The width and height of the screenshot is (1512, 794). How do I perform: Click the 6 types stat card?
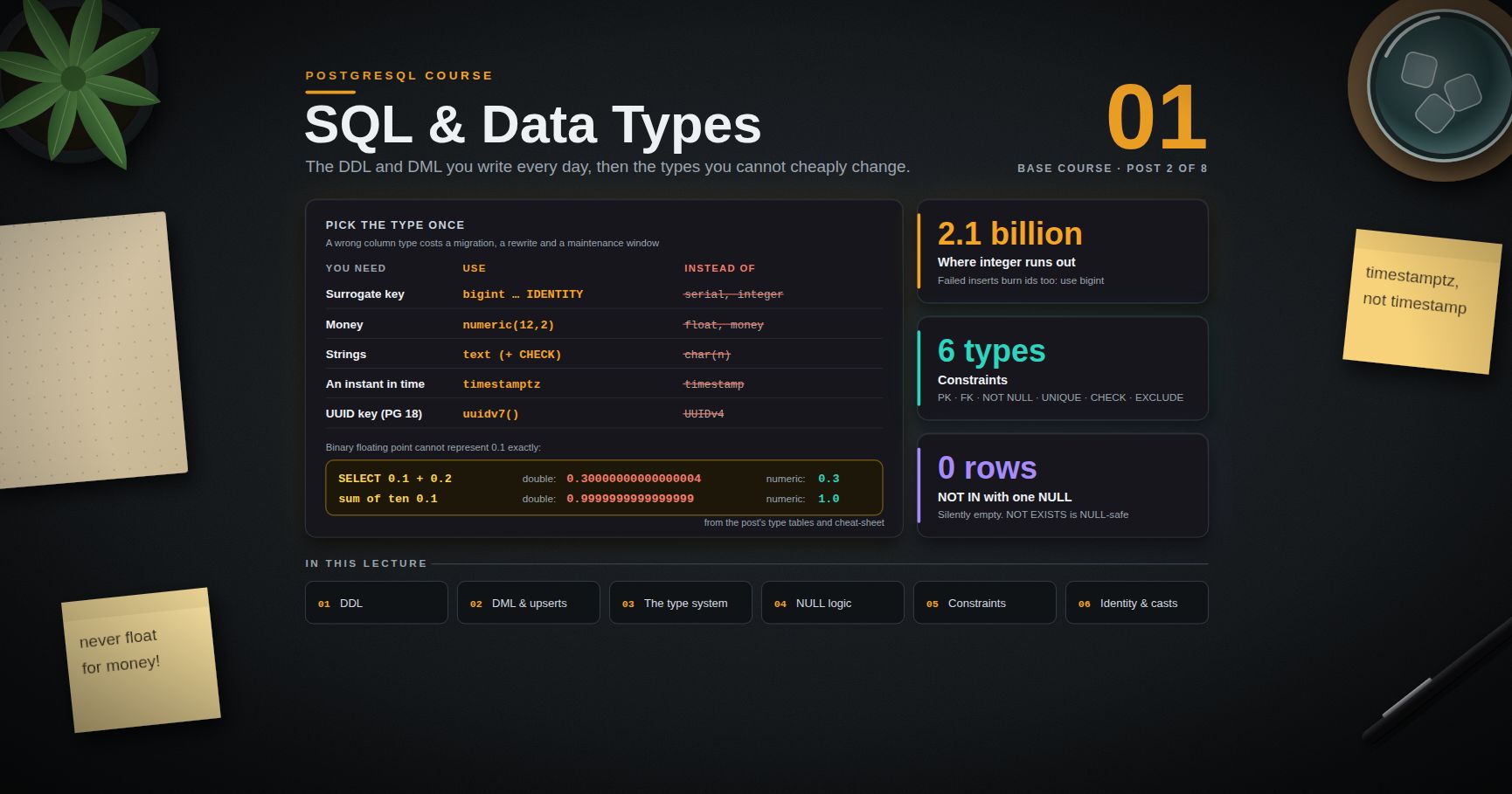[x=1063, y=369]
